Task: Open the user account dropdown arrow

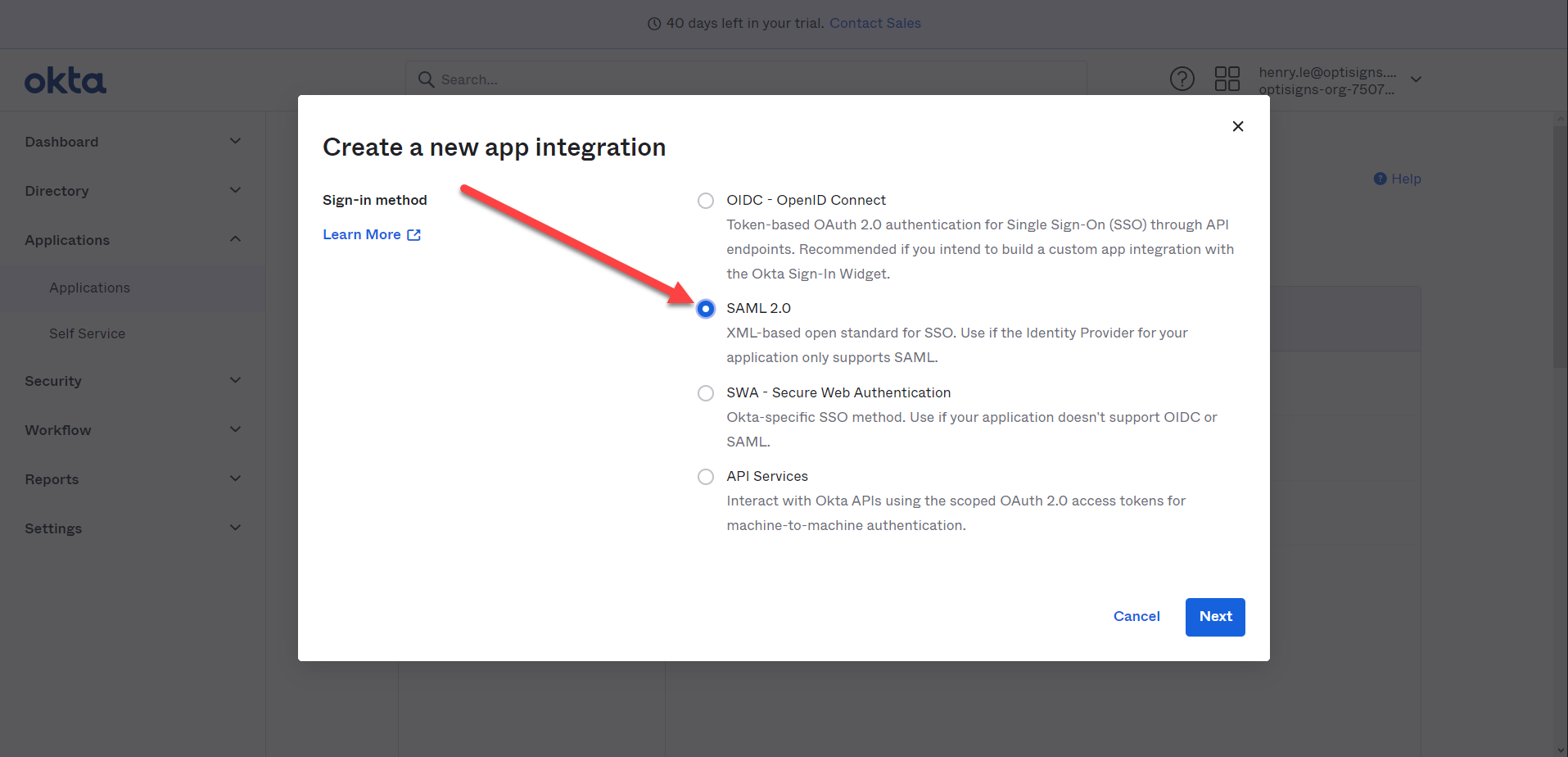Action: 1416,79
